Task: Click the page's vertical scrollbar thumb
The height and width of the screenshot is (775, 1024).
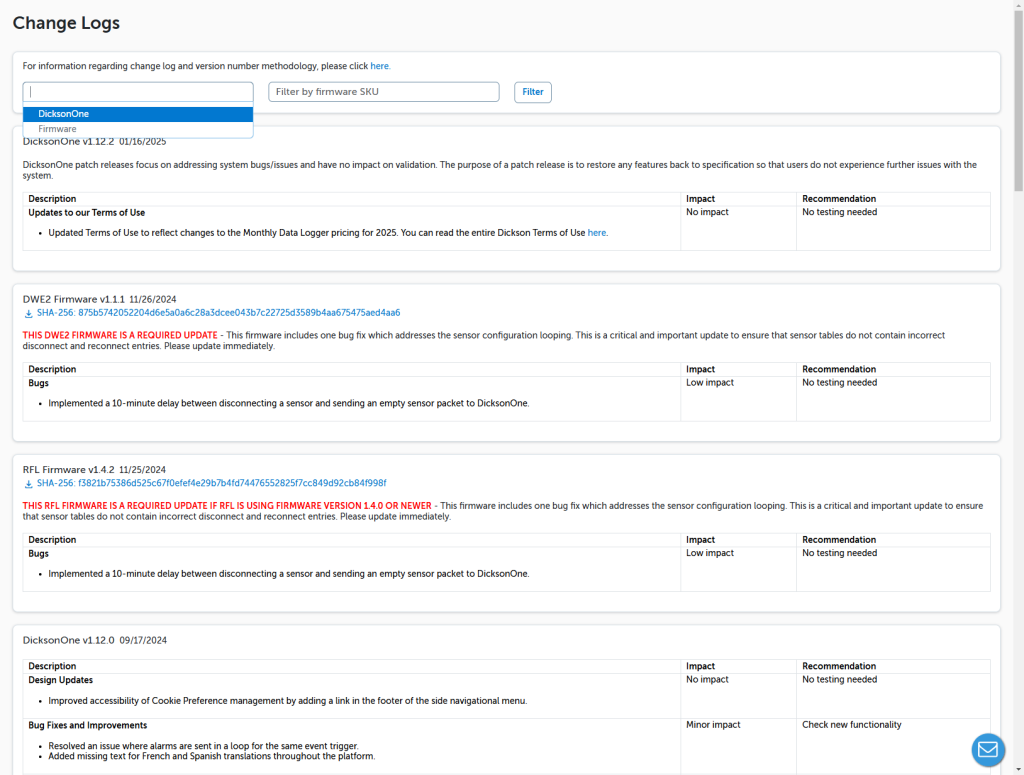Action: (x=1018, y=100)
